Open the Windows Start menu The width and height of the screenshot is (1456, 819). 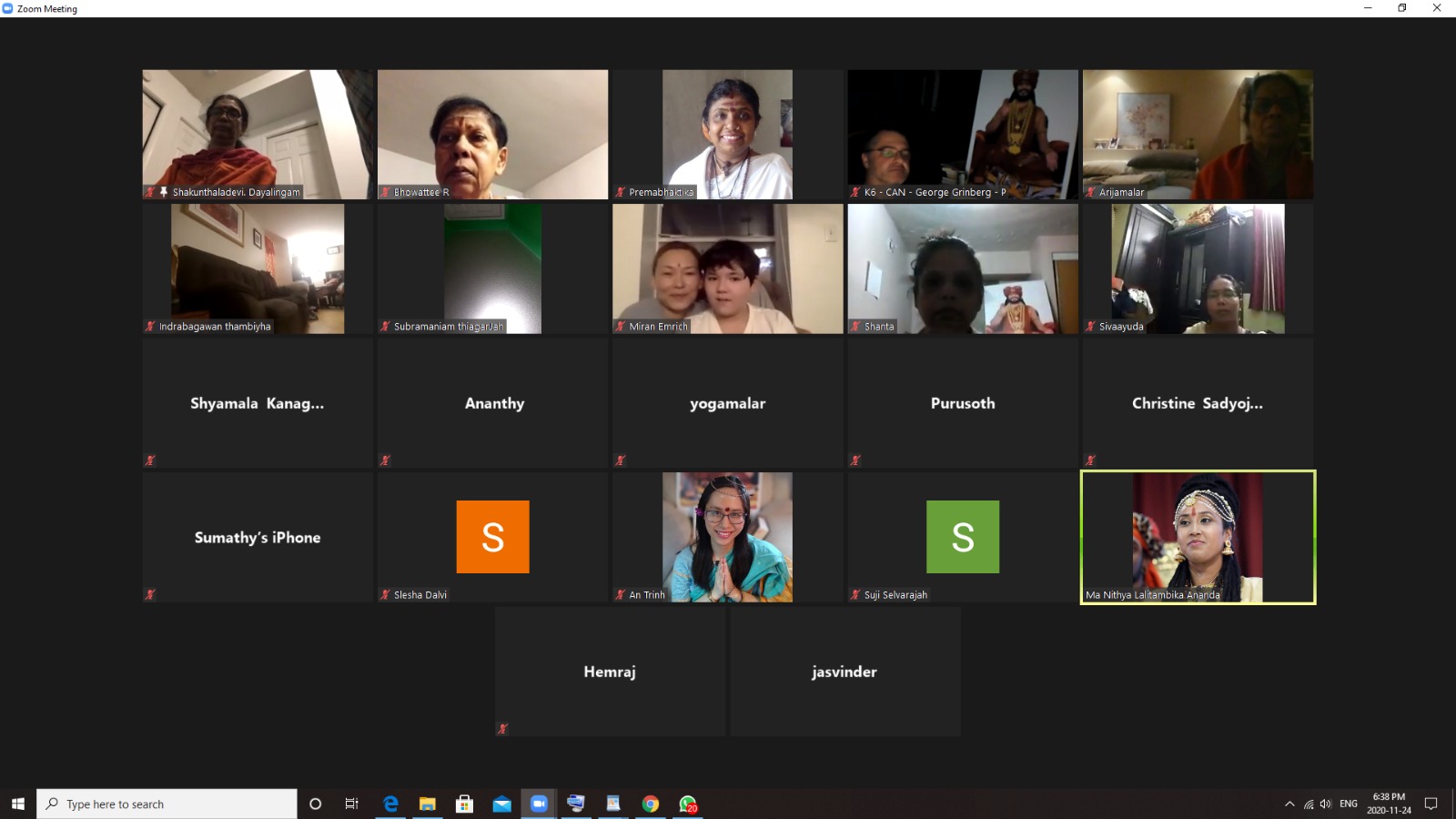point(17,804)
